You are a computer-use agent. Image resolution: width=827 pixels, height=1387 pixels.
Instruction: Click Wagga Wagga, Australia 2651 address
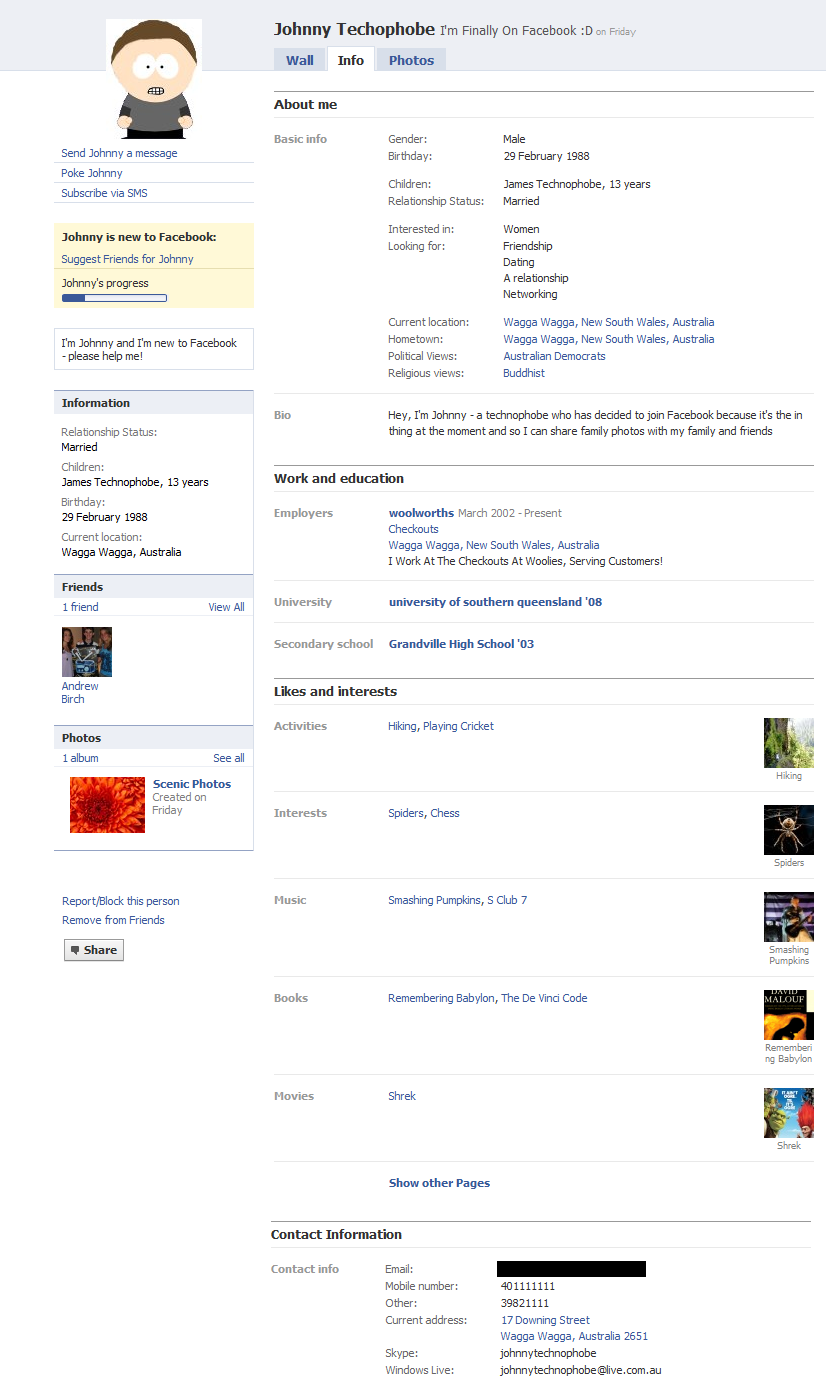coord(575,1336)
